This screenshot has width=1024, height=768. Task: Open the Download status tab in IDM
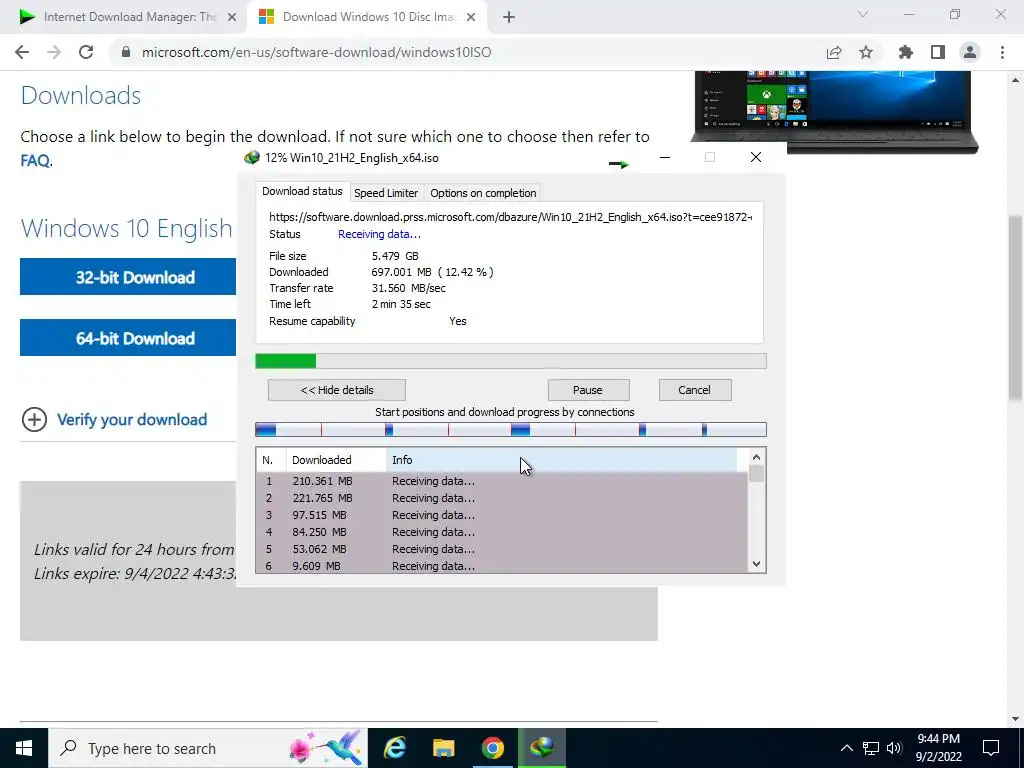302,191
